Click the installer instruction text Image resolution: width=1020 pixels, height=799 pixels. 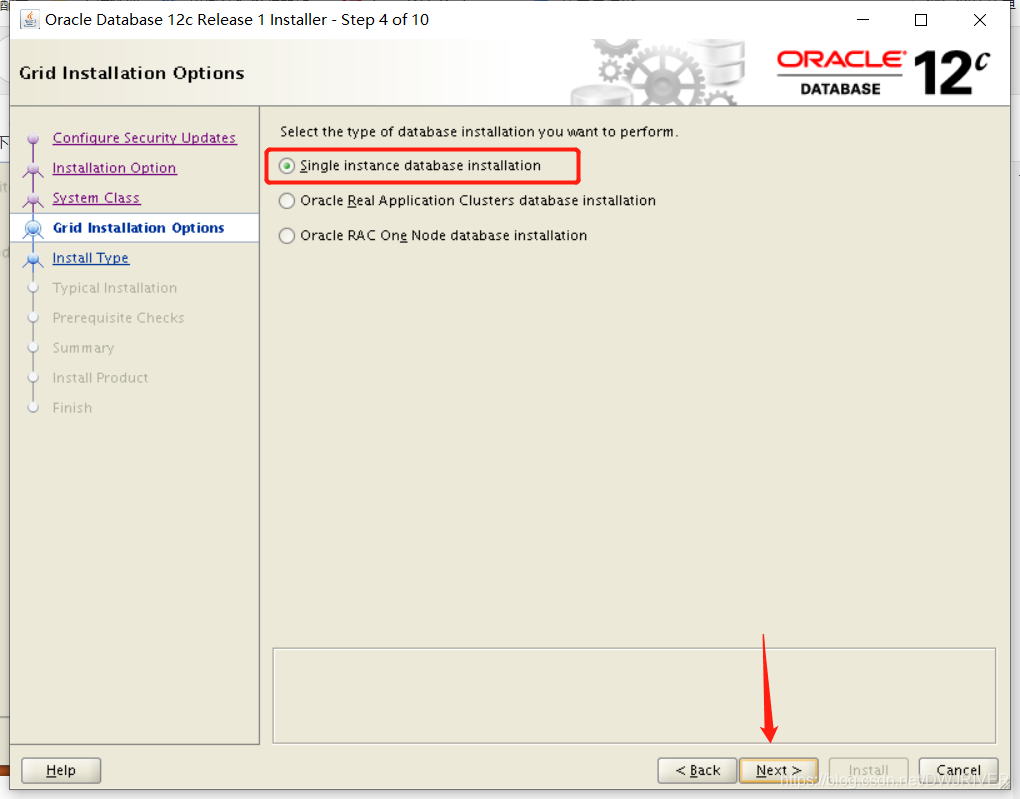coord(479,131)
